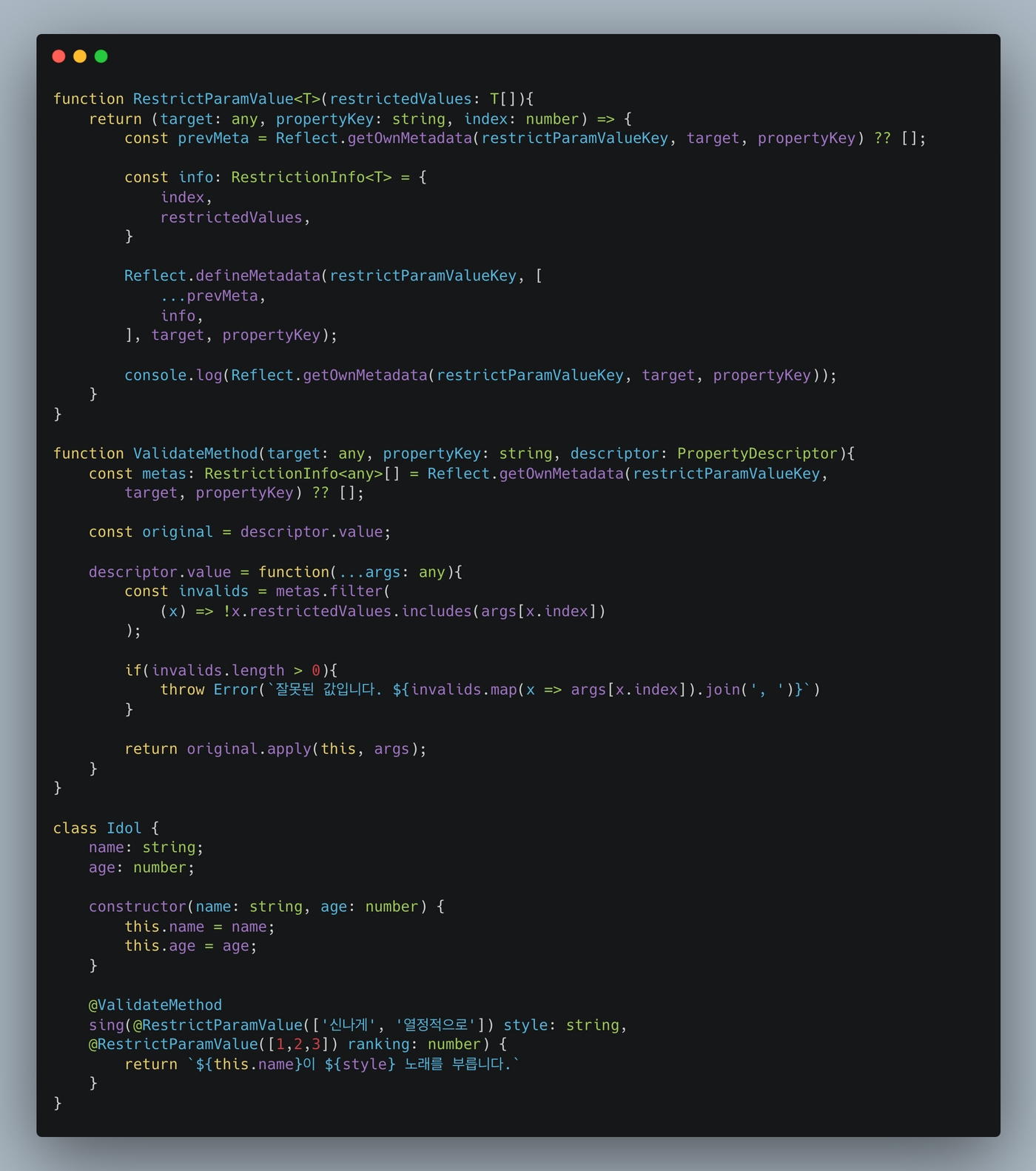Click the "sing(" method name

(110, 1025)
